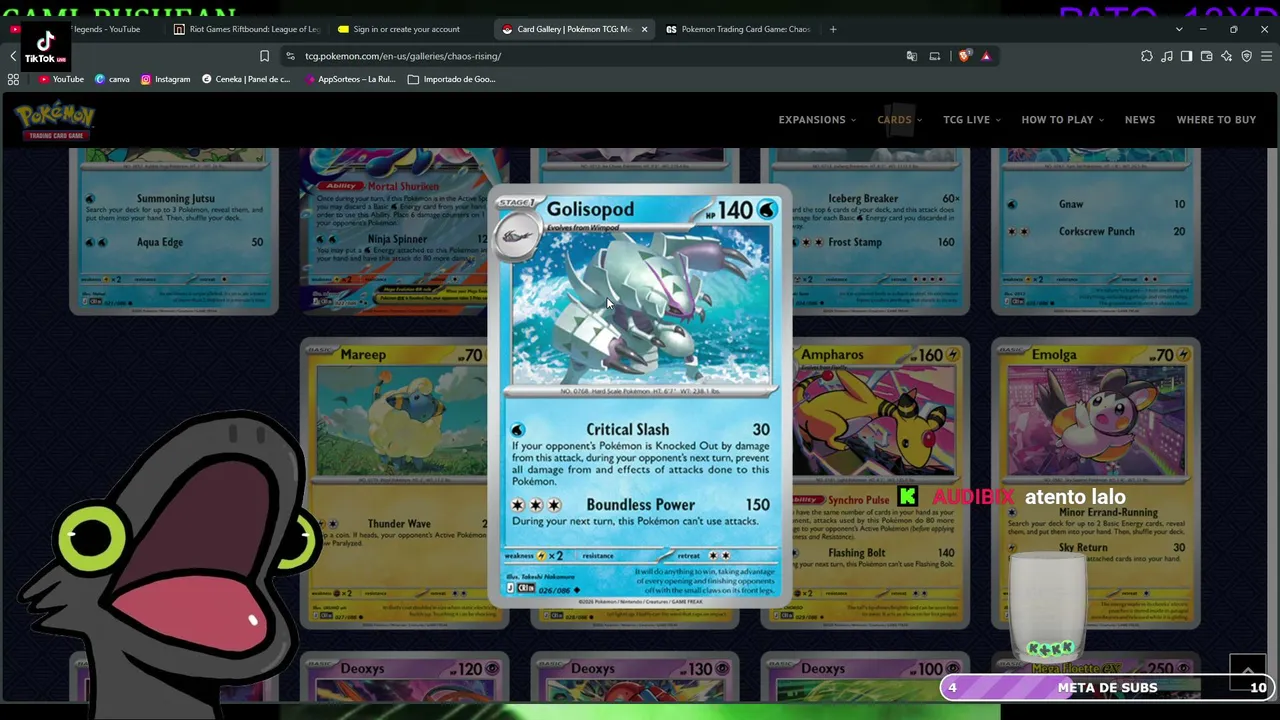Bookmark this page with the bookmark icon
Viewport: 1280px width, 720px height.
tap(264, 56)
